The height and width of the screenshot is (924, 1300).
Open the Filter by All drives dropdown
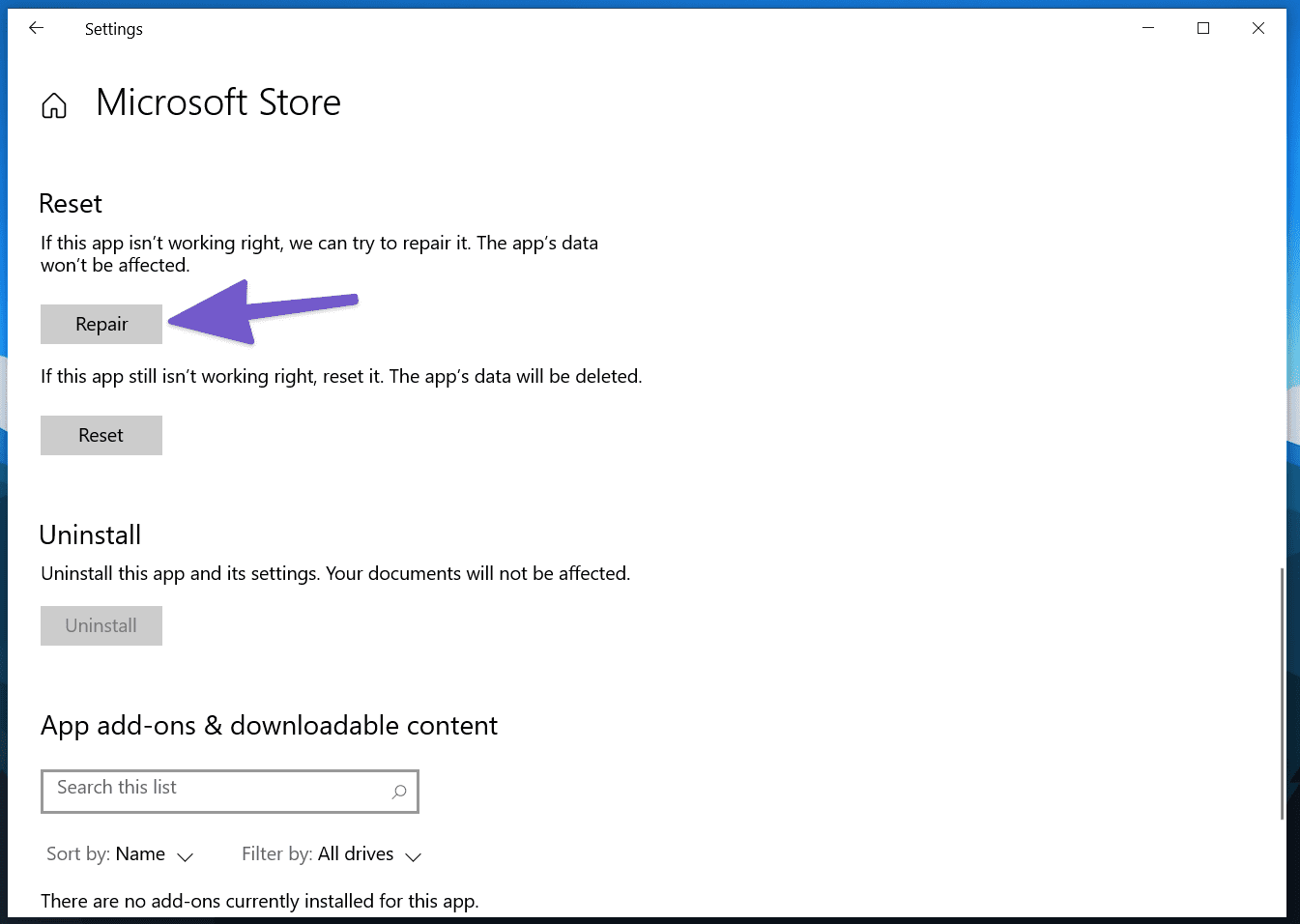pyautogui.click(x=332, y=854)
